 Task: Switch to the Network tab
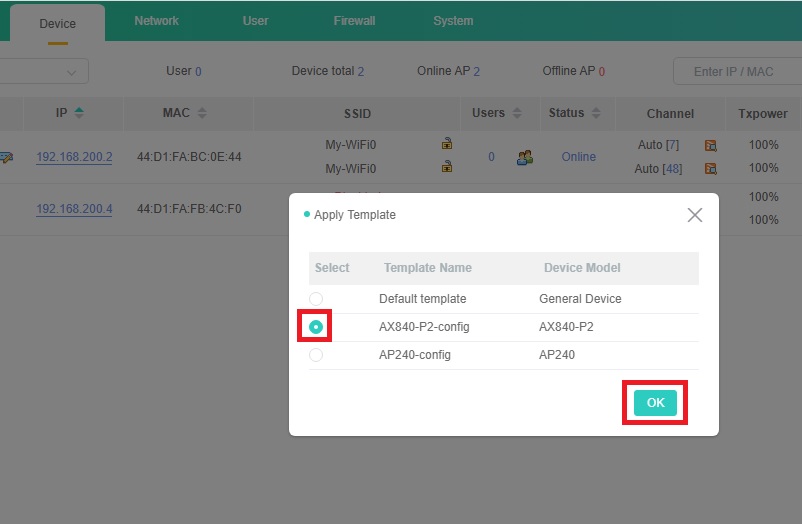click(156, 21)
